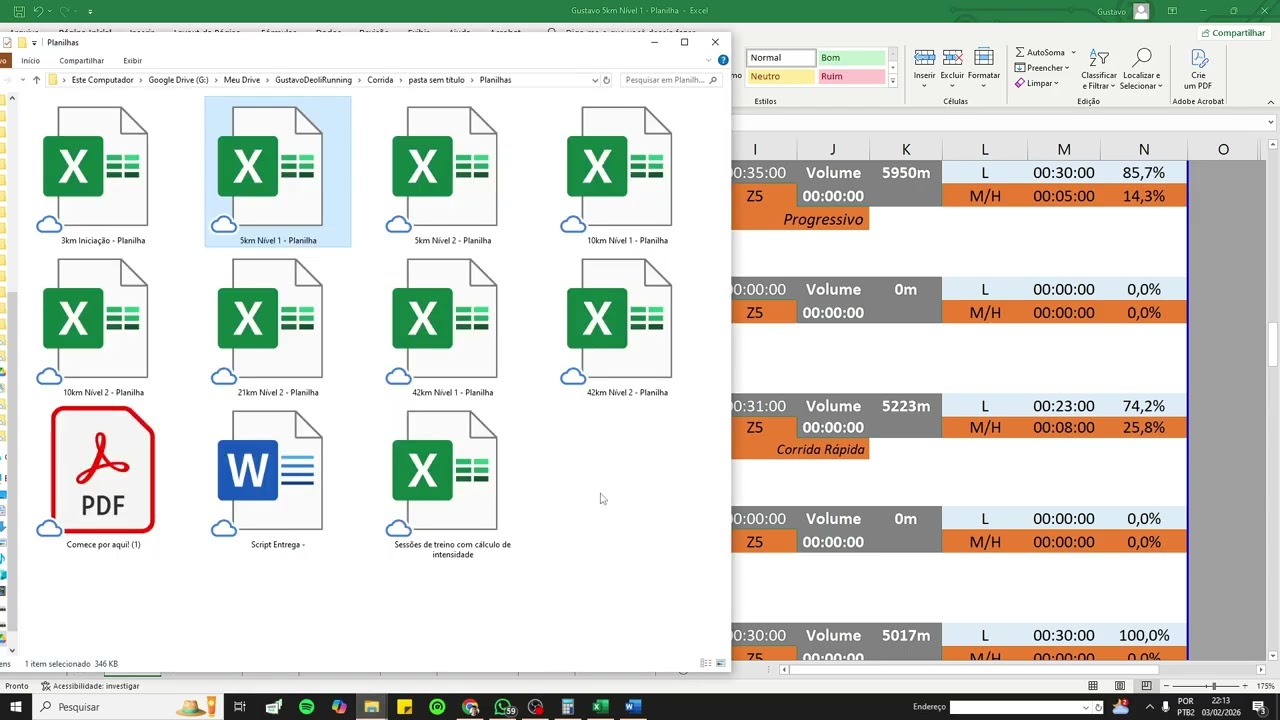This screenshot has width=1280, height=720.
Task: Go up one folder in Explorer
Action: click(x=36, y=80)
